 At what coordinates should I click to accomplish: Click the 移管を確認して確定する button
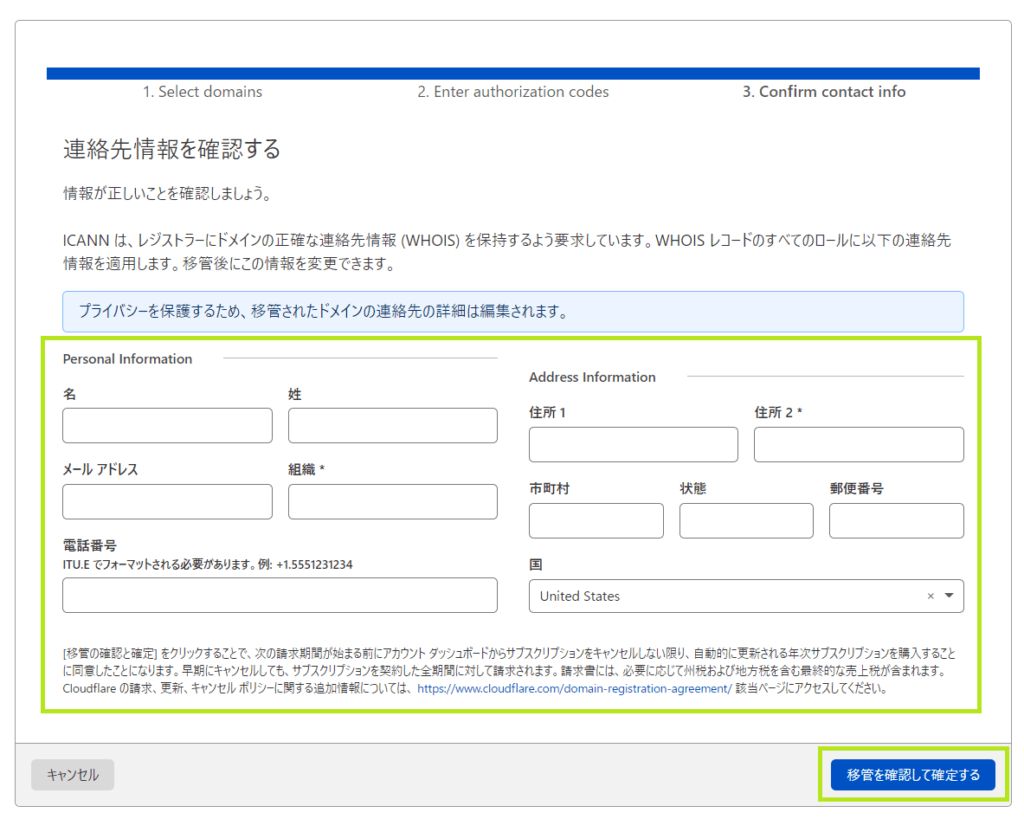(913, 774)
